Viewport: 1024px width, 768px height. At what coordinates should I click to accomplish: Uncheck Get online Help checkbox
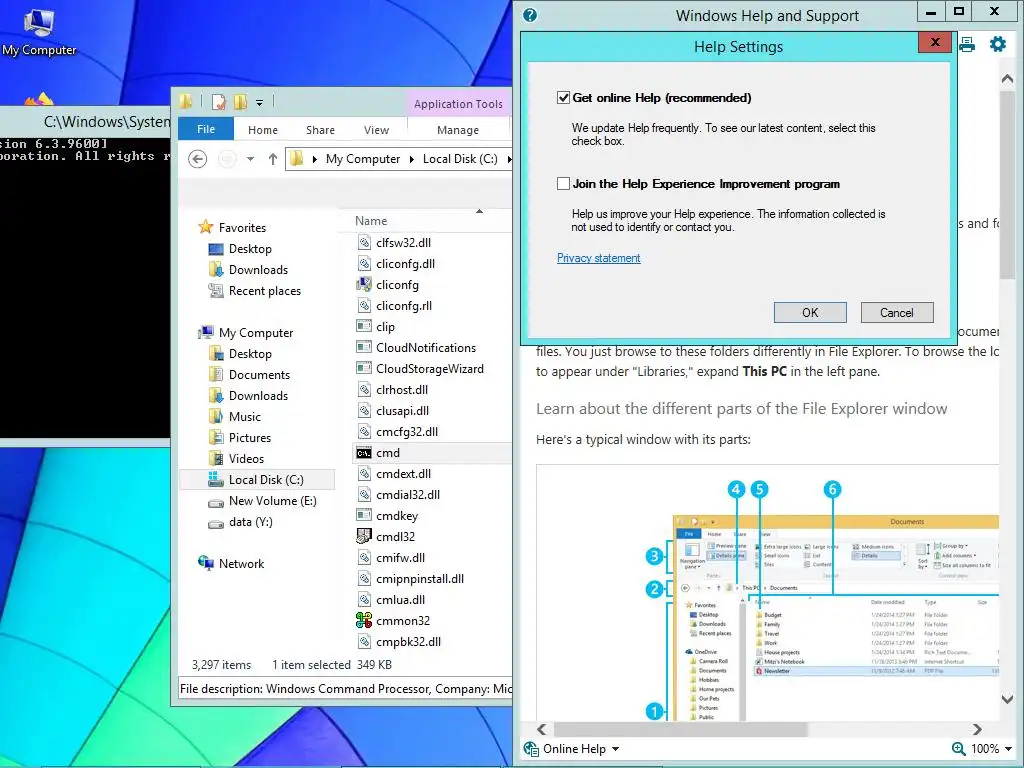pos(564,98)
